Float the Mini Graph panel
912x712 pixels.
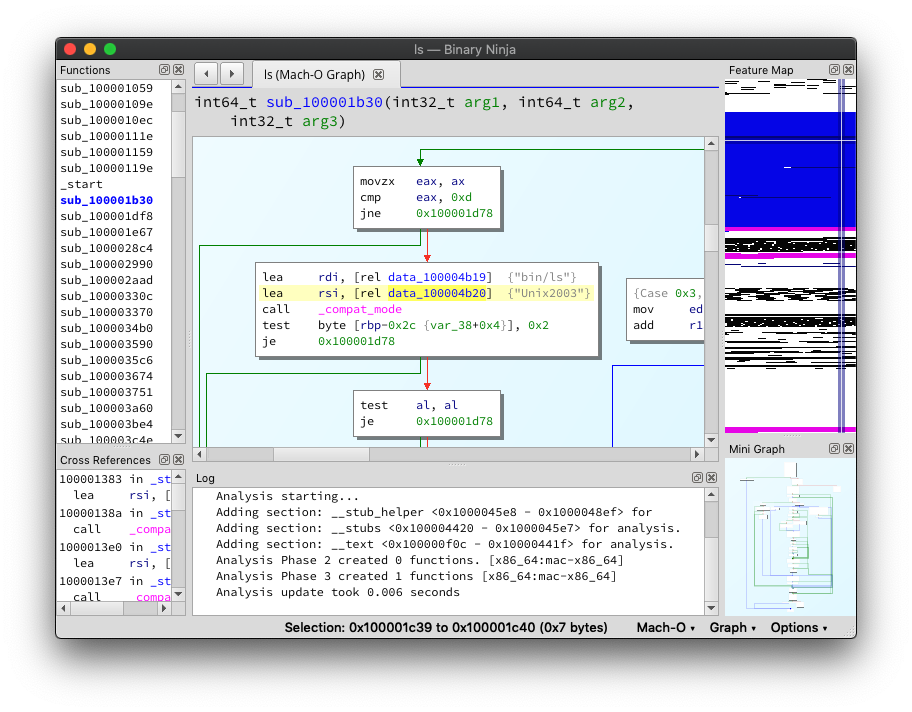[x=834, y=449]
